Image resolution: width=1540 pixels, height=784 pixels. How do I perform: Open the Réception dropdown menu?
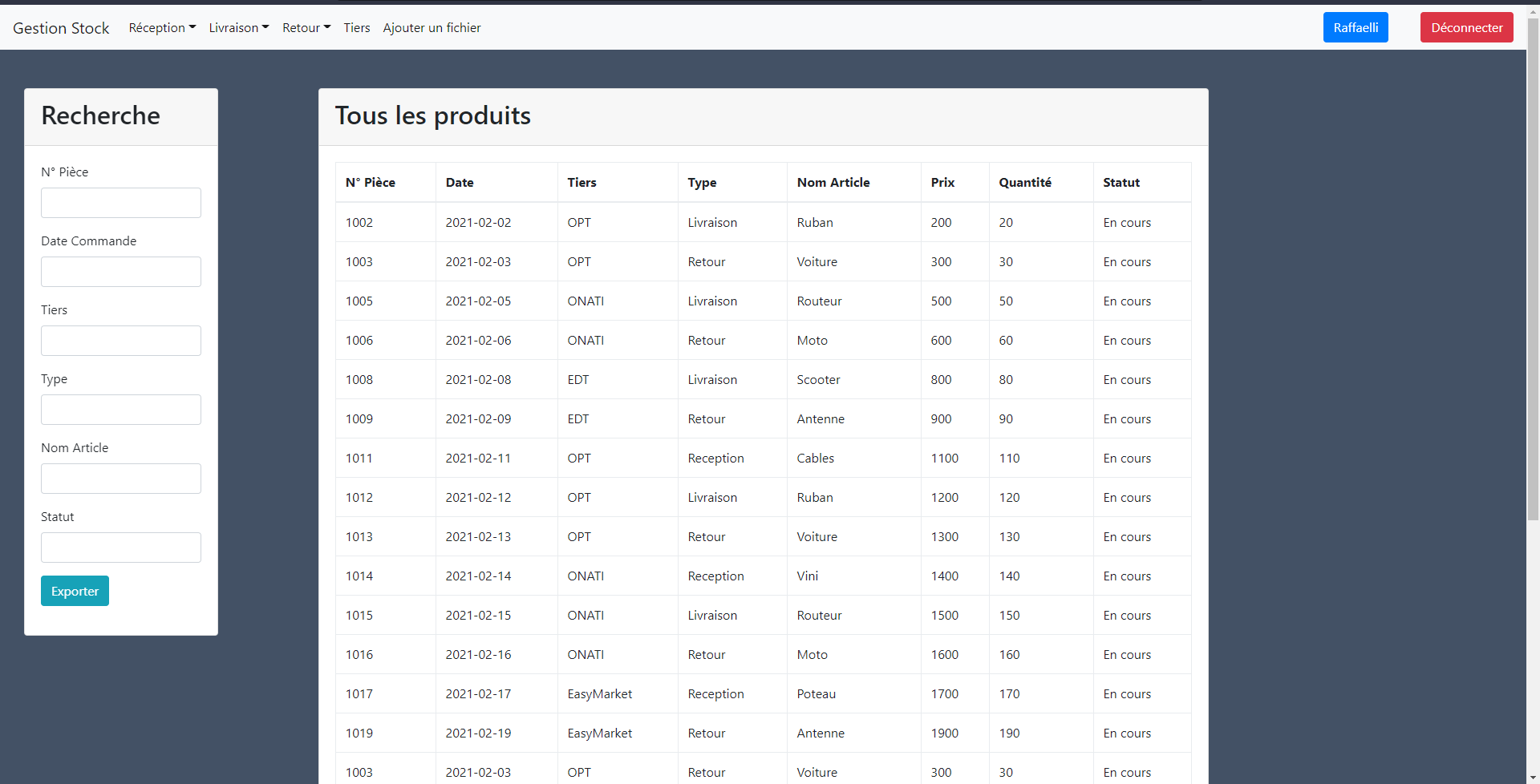(x=162, y=27)
